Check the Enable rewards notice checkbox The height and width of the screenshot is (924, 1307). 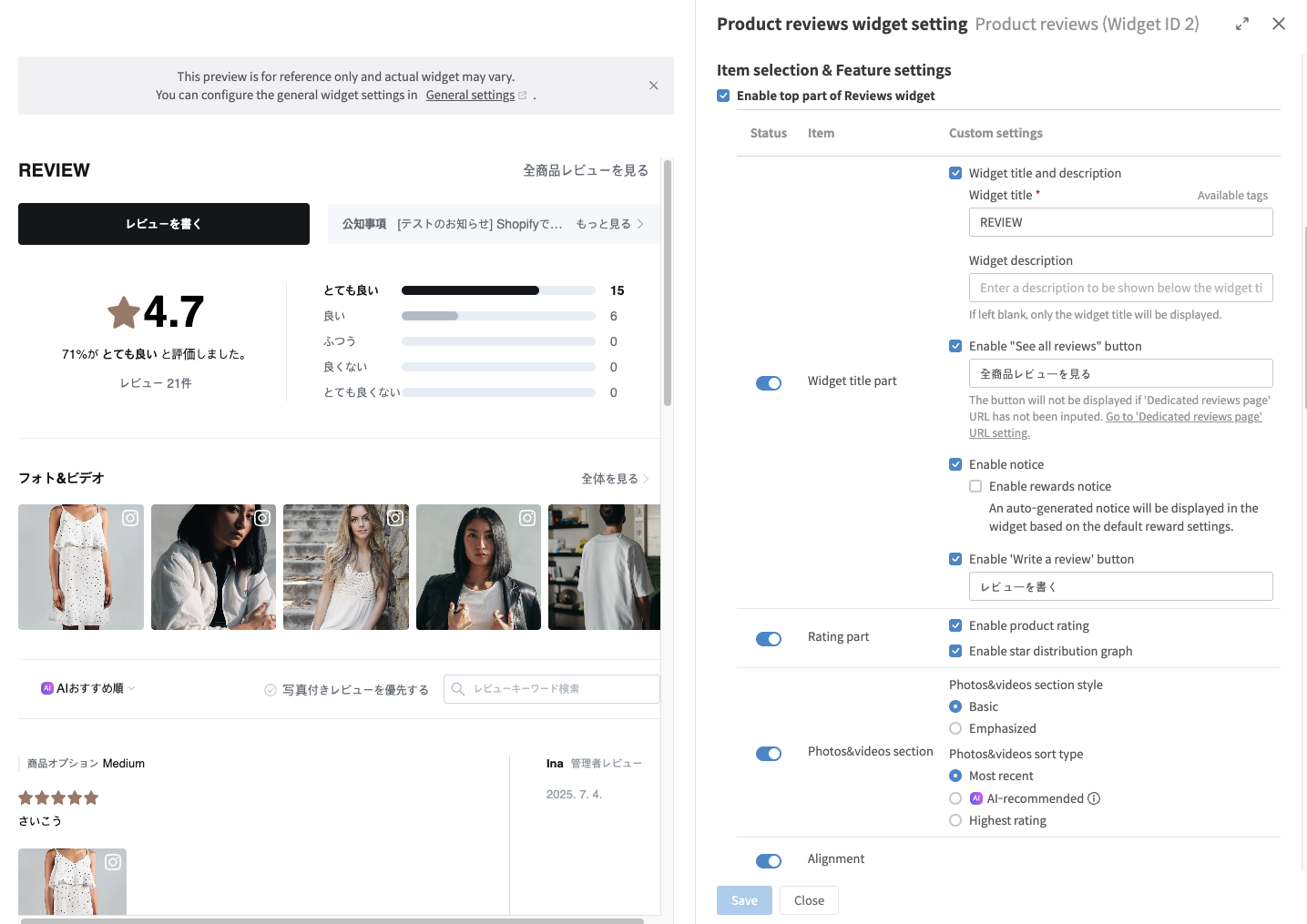975,486
